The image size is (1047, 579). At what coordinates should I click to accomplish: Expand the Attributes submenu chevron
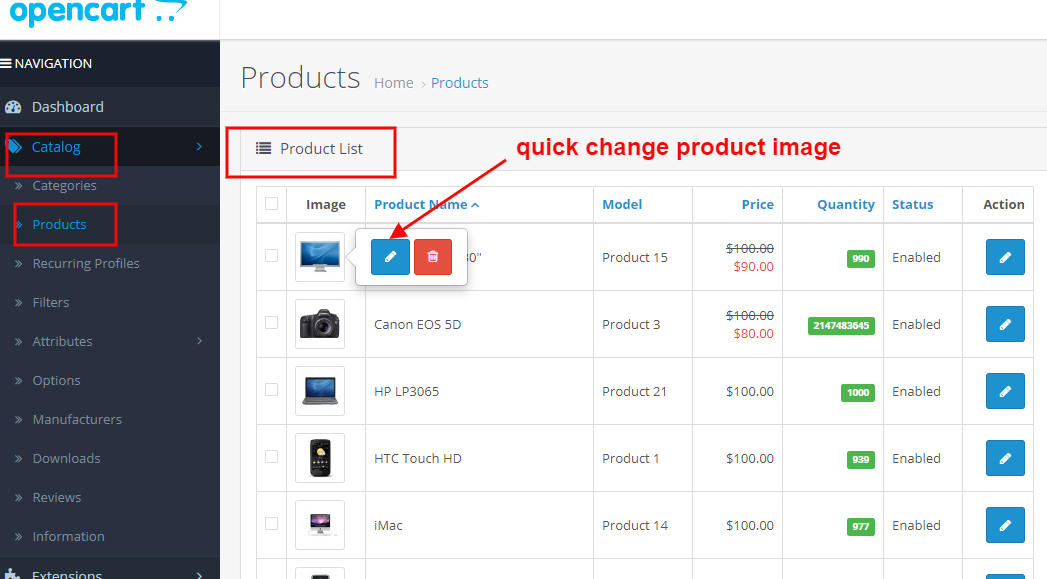[199, 341]
